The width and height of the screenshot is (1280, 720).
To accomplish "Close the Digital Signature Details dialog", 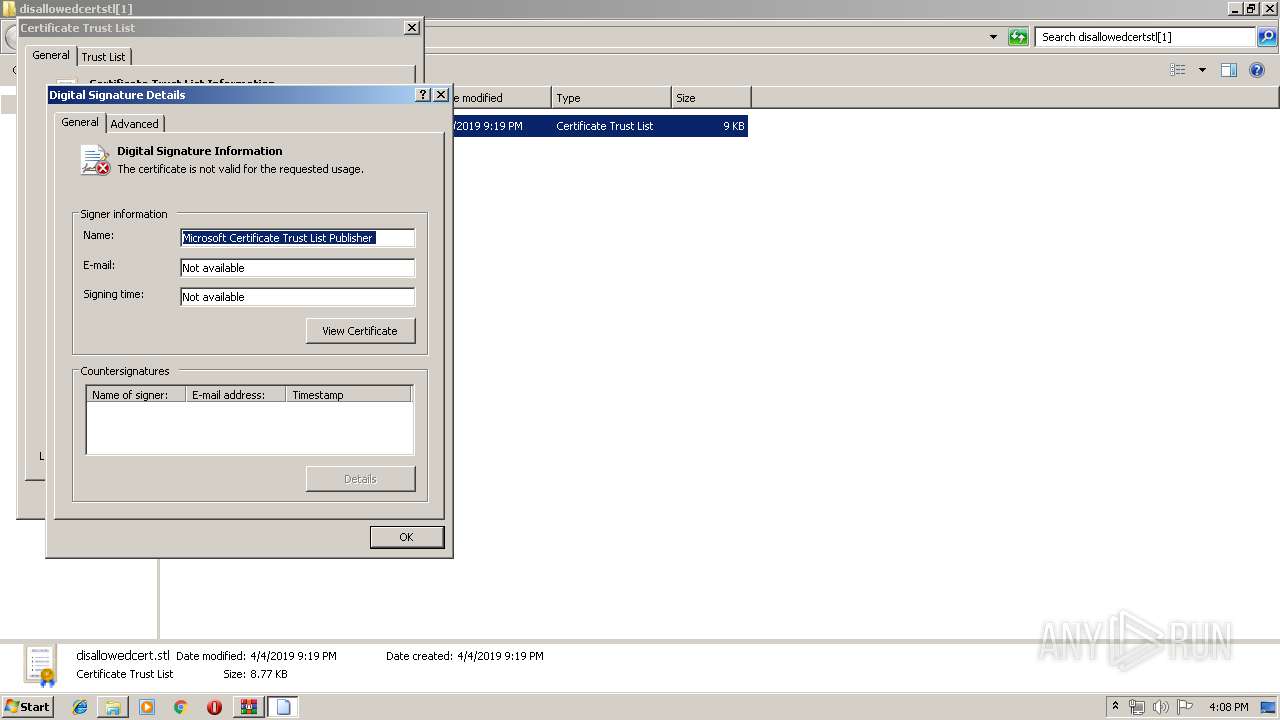I will pyautogui.click(x=441, y=95).
